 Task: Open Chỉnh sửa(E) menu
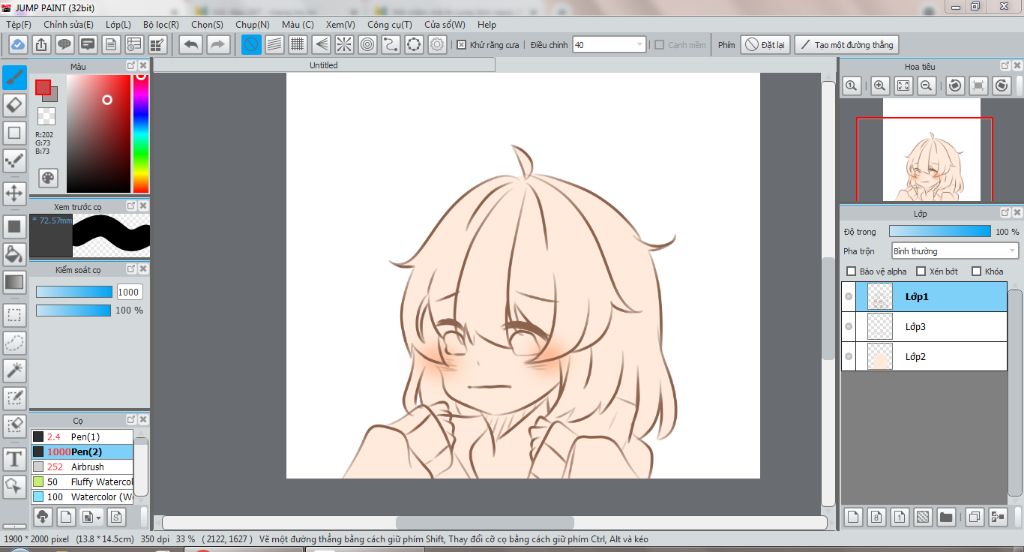pyautogui.click(x=68, y=24)
